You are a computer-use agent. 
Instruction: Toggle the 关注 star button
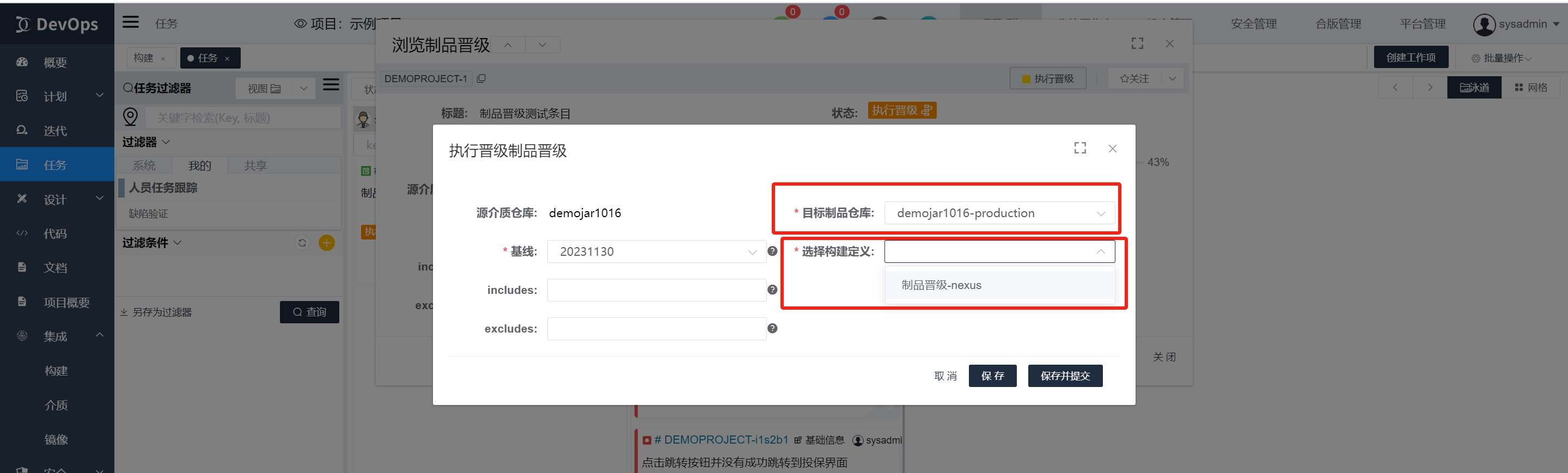click(x=1133, y=78)
